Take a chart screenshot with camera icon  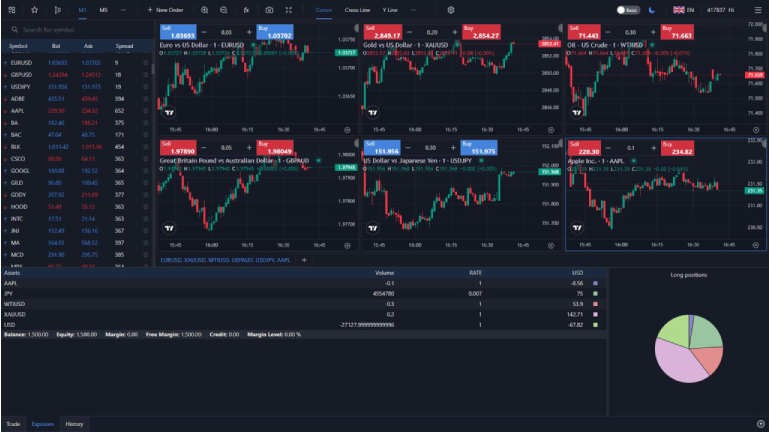269,10
